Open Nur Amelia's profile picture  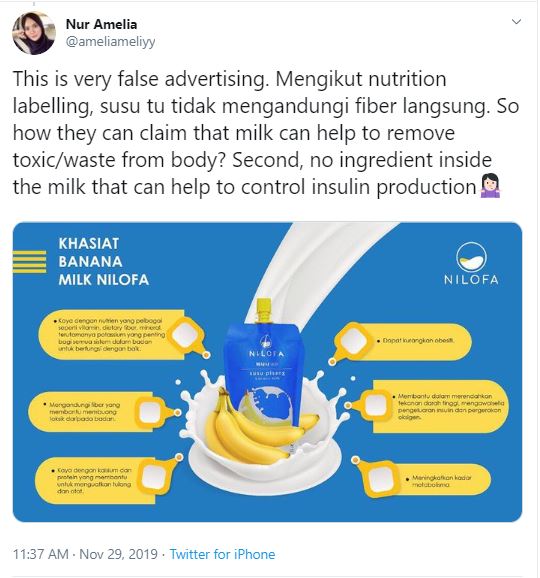pos(34,33)
